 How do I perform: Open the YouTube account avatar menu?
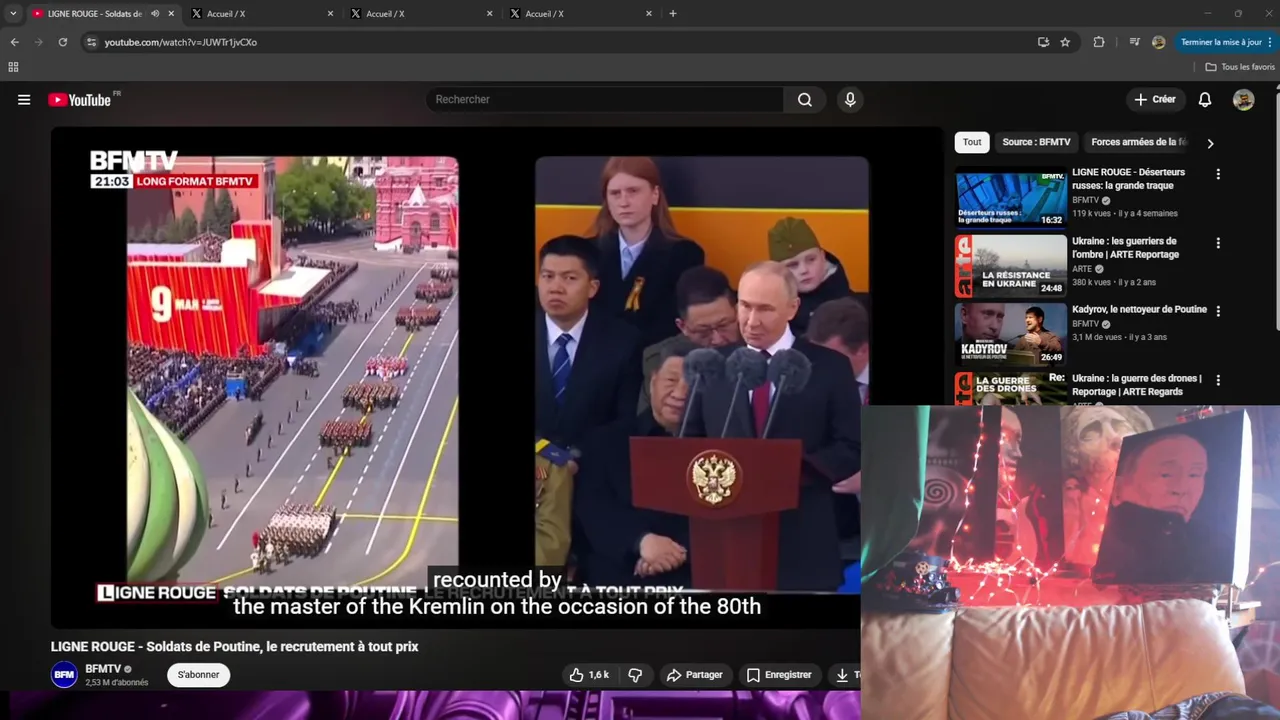[x=1243, y=100]
